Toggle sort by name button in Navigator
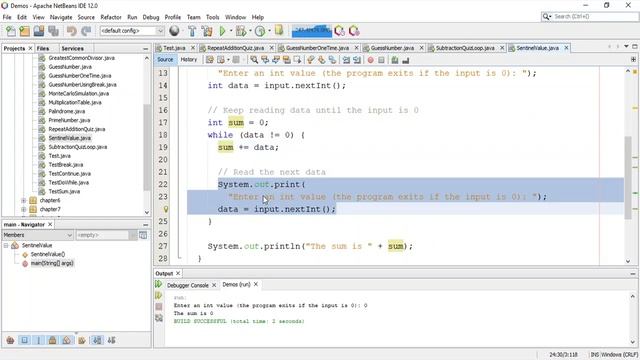 (97, 340)
